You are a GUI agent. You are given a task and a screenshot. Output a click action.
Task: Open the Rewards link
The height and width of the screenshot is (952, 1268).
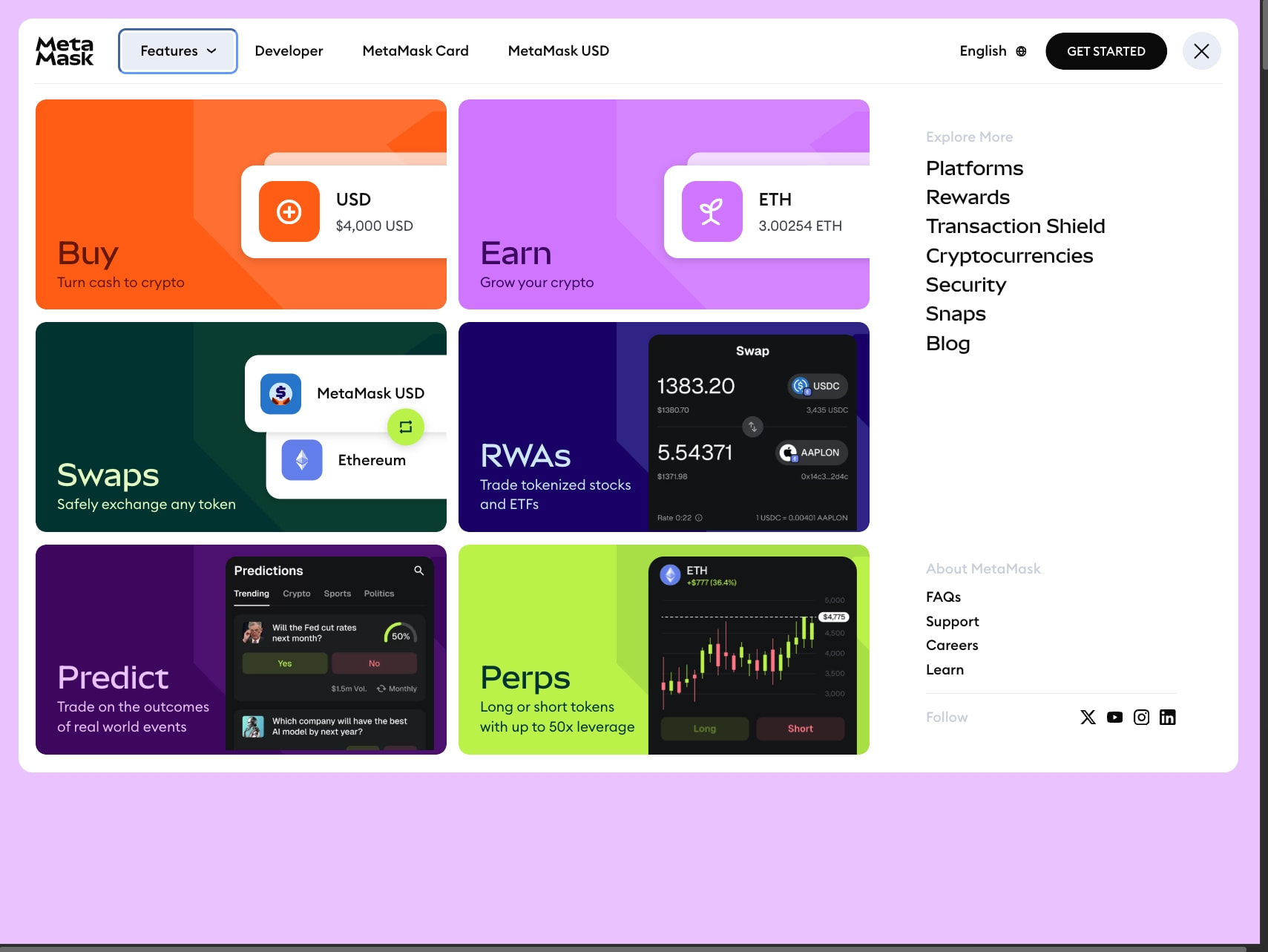968,197
